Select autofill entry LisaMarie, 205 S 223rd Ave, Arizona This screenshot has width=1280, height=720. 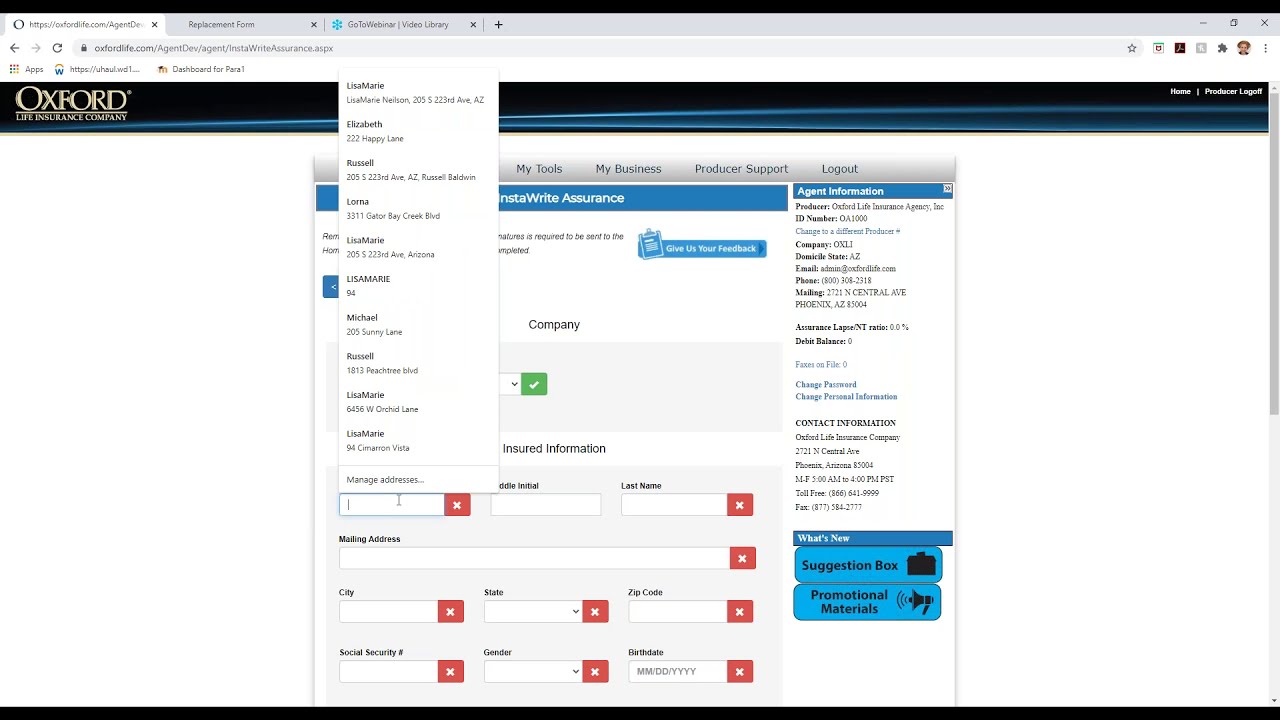click(418, 247)
